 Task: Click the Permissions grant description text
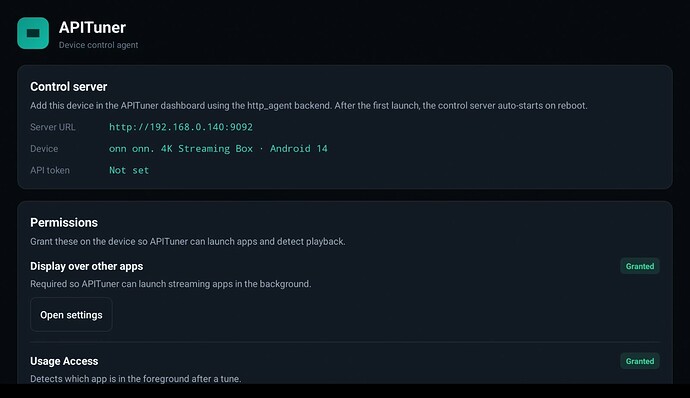187,241
